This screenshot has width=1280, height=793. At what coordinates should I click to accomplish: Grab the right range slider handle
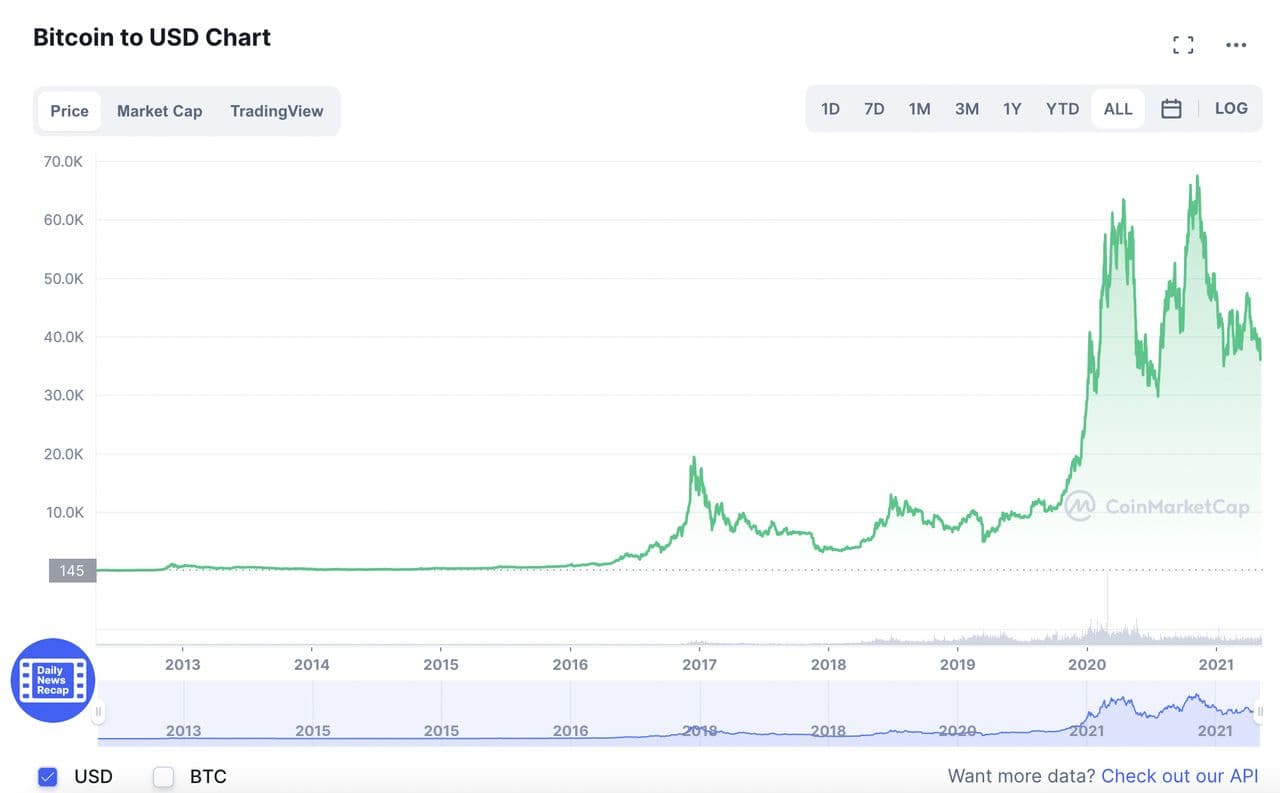[x=1261, y=712]
